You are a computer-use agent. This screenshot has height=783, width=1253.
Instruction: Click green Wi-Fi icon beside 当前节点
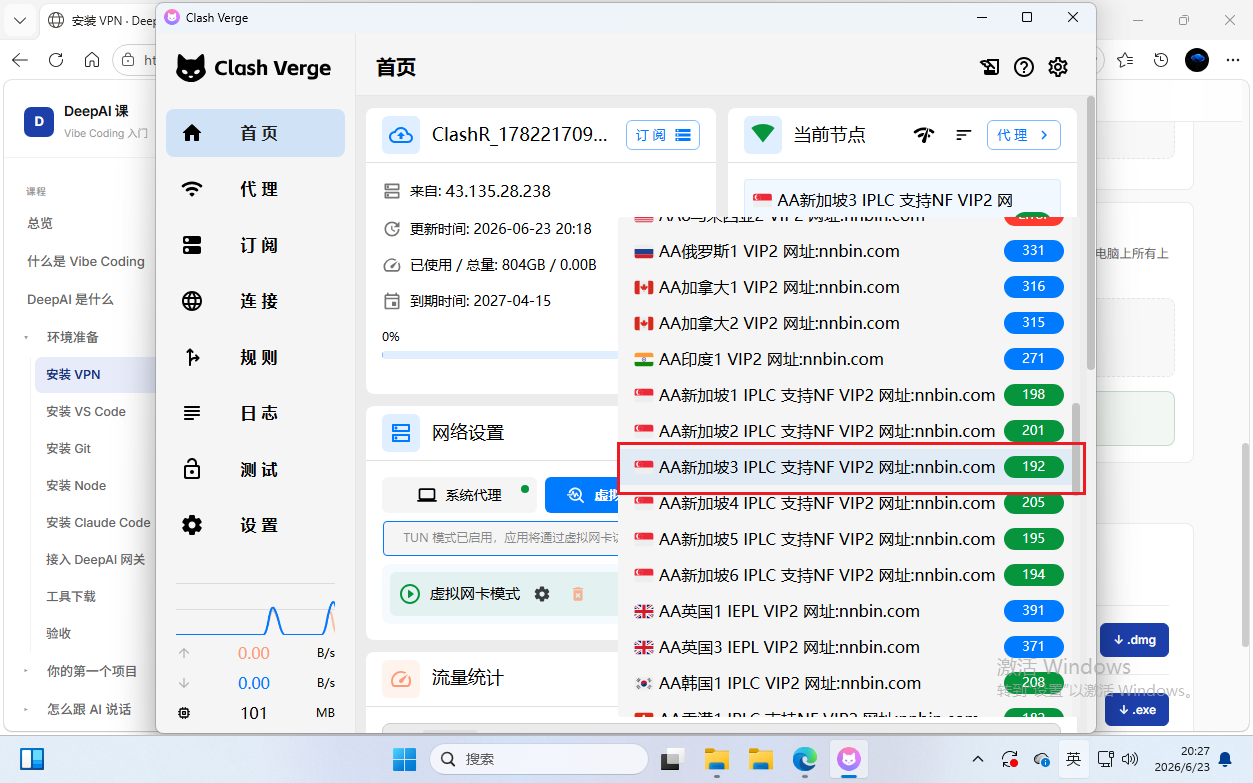764,134
